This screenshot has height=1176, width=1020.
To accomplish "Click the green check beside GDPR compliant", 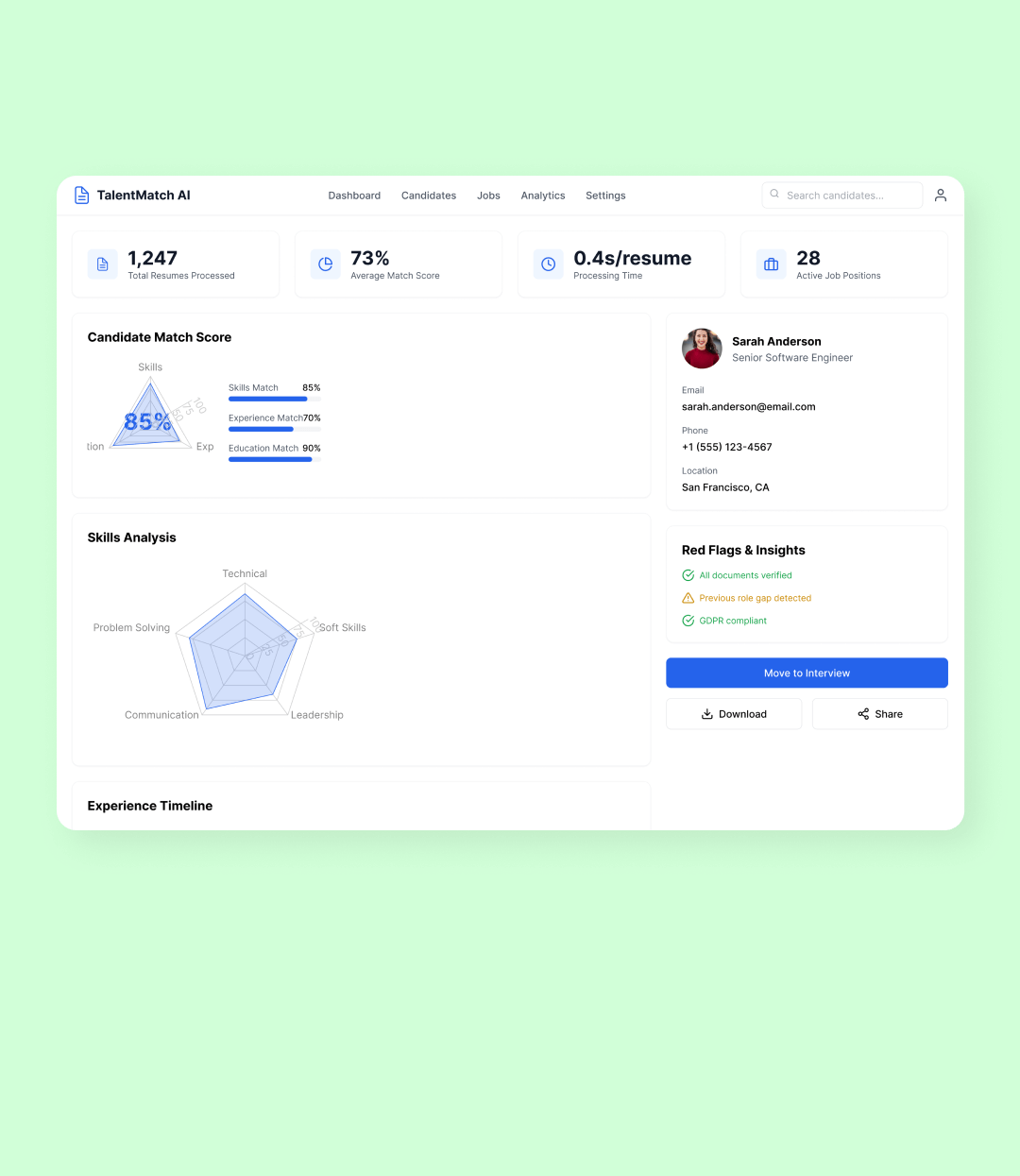I will click(688, 621).
